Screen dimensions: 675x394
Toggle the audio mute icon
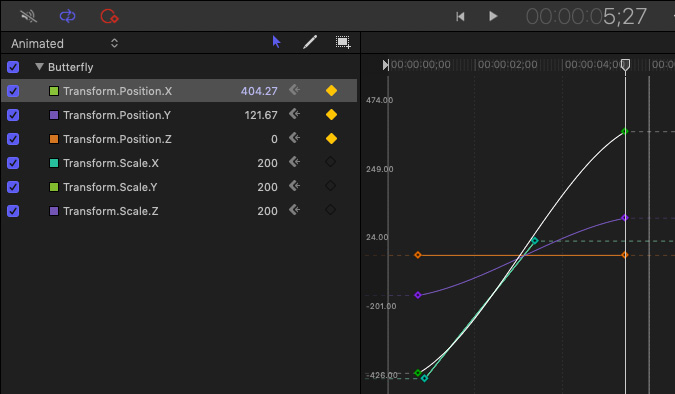tap(28, 16)
